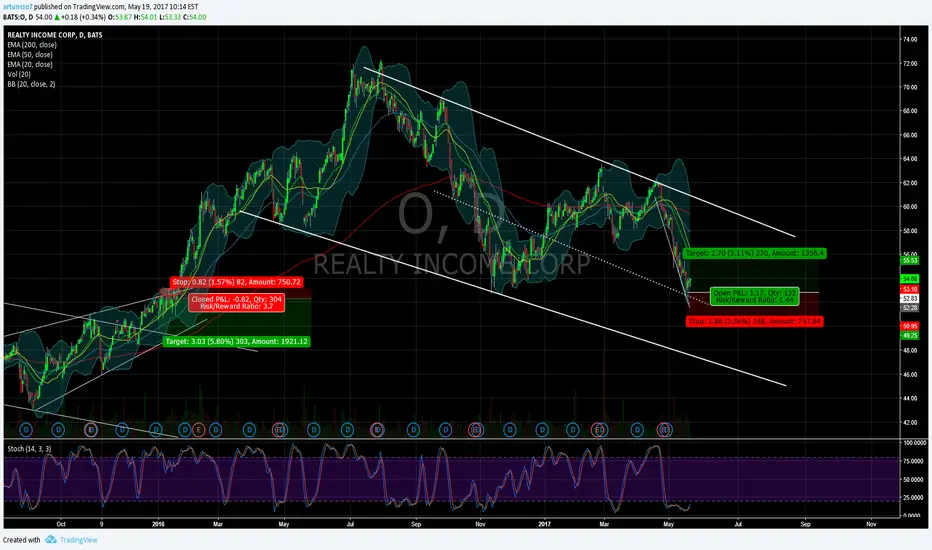Click the 54.00 current price tag
This screenshot has width=932, height=550.
click(910, 279)
